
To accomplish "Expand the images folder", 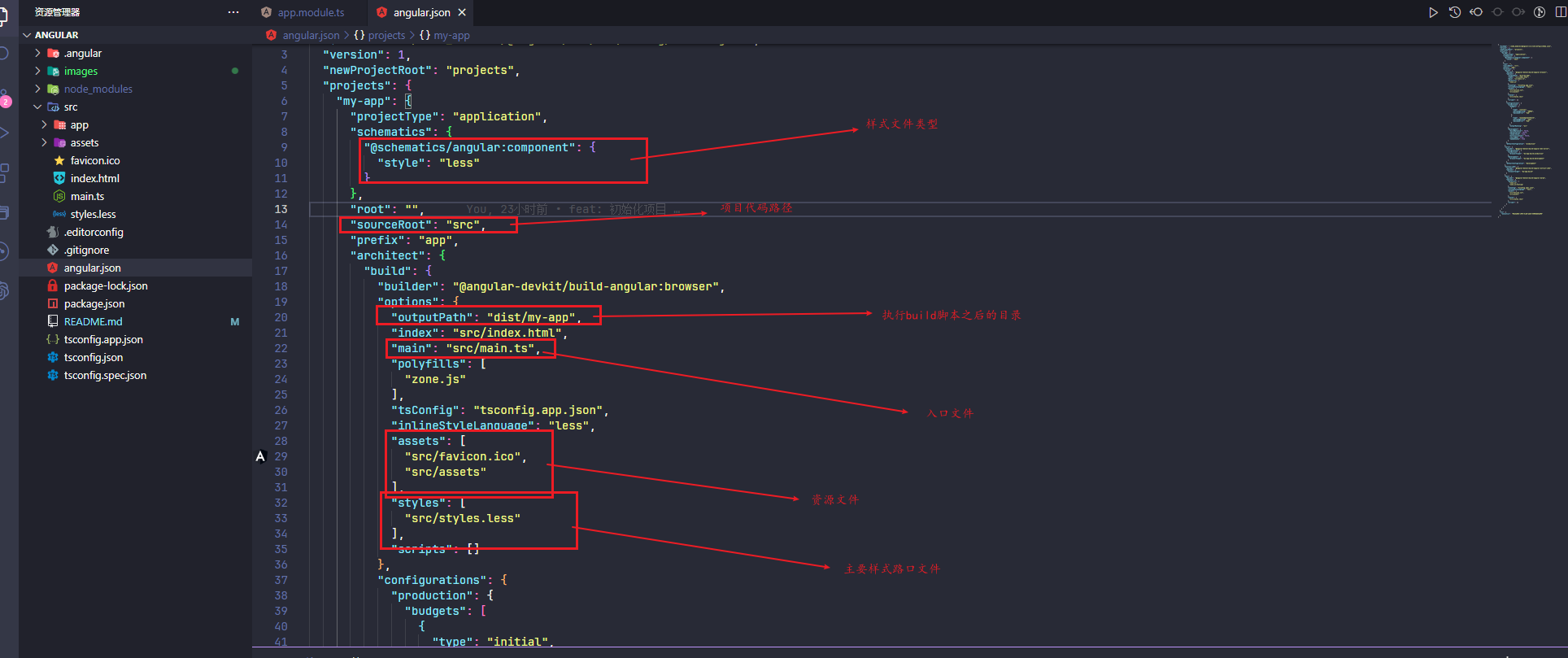I will coord(81,72).
